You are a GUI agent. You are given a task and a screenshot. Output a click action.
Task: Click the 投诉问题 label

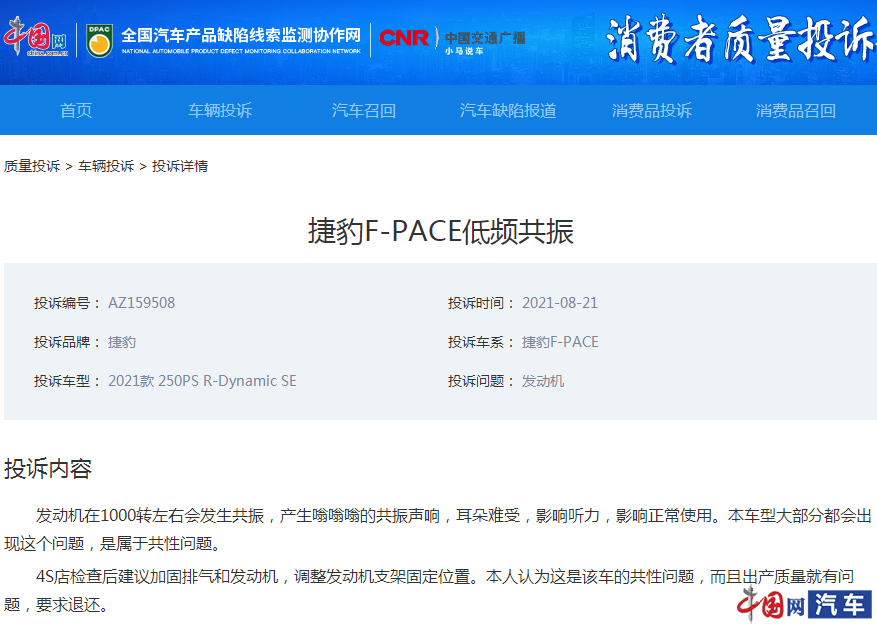pos(481,381)
